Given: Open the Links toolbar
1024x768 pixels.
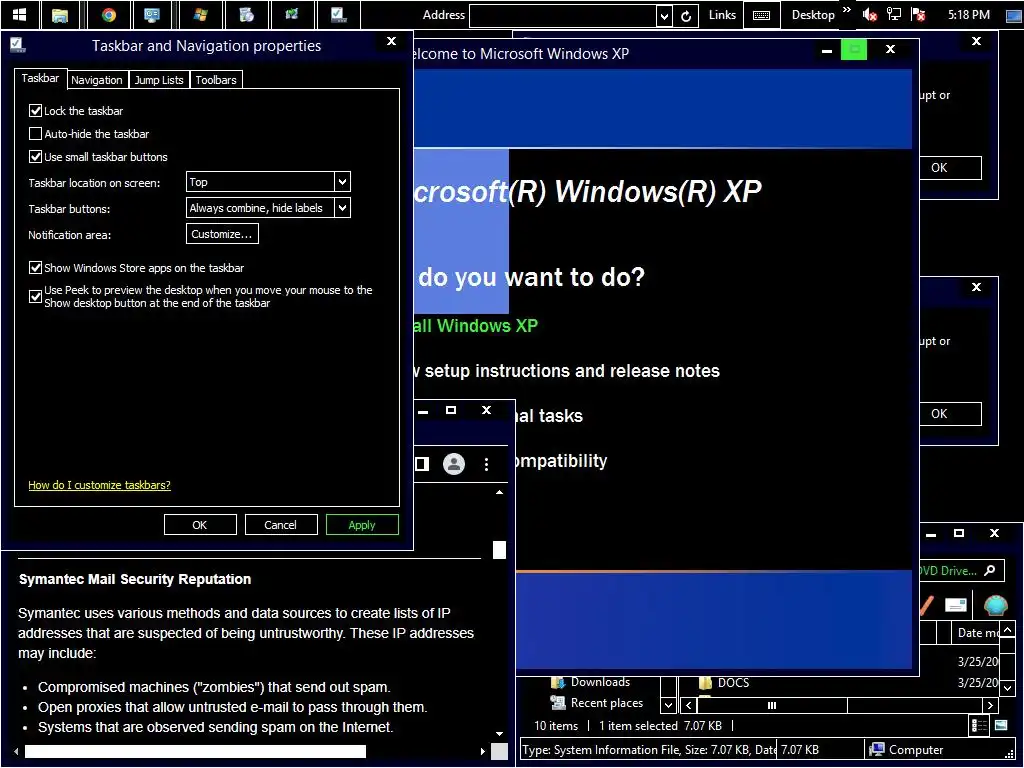Looking at the screenshot, I should 722,15.
